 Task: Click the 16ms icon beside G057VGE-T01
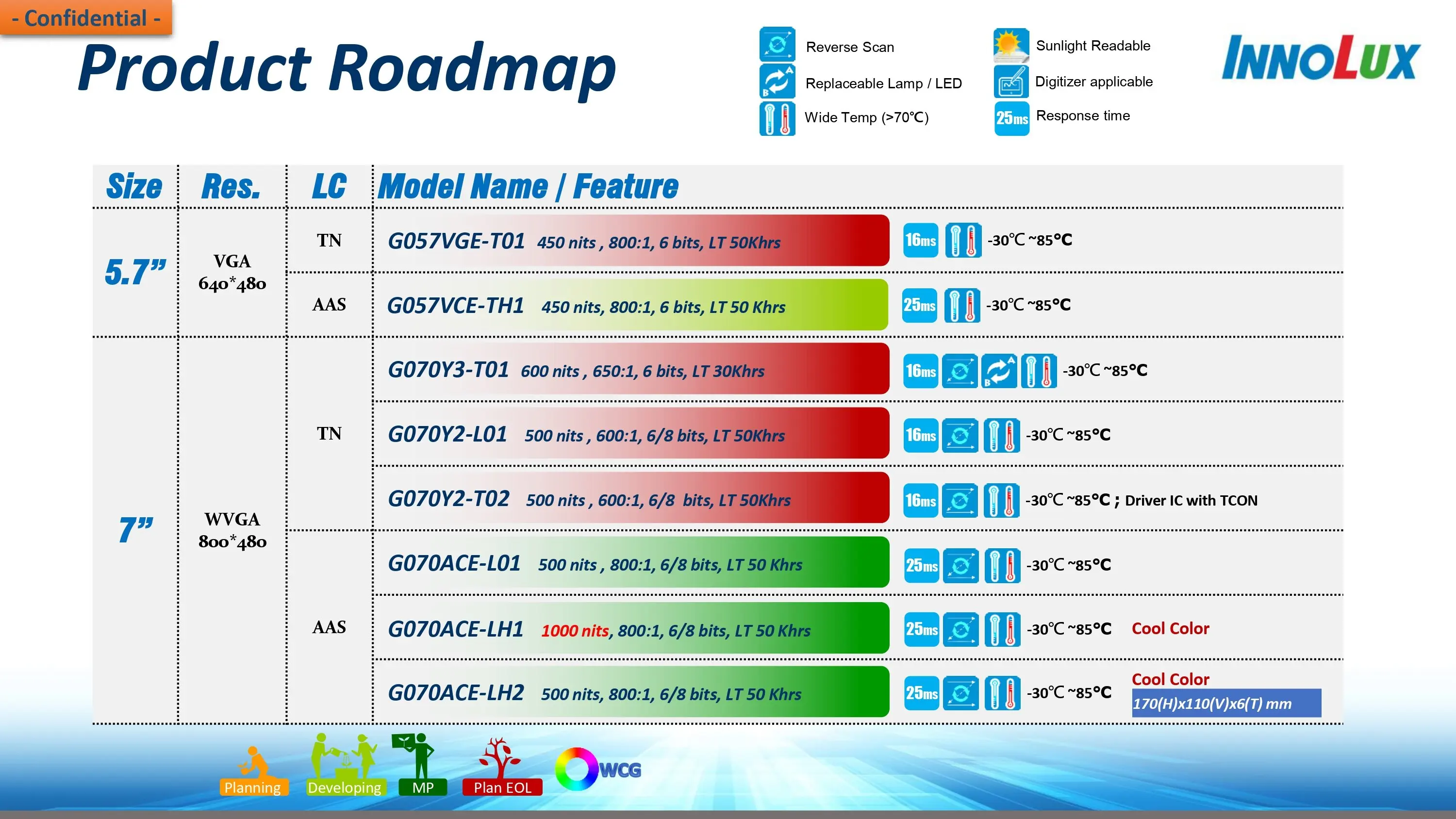(920, 240)
